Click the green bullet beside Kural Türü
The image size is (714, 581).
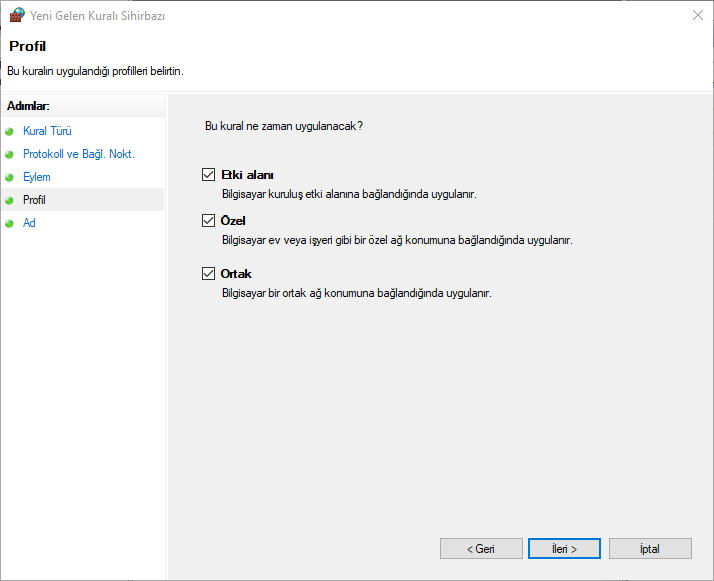point(10,131)
